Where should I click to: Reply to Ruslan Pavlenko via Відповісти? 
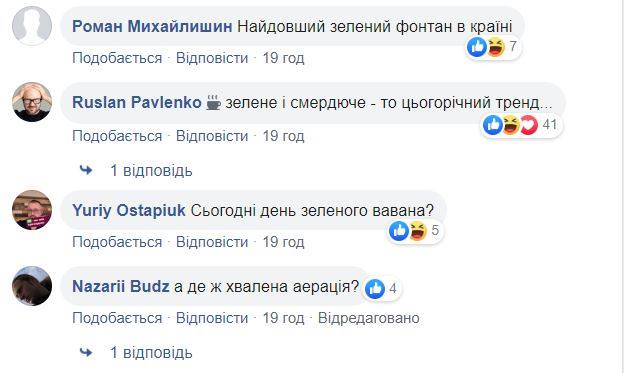(212, 136)
